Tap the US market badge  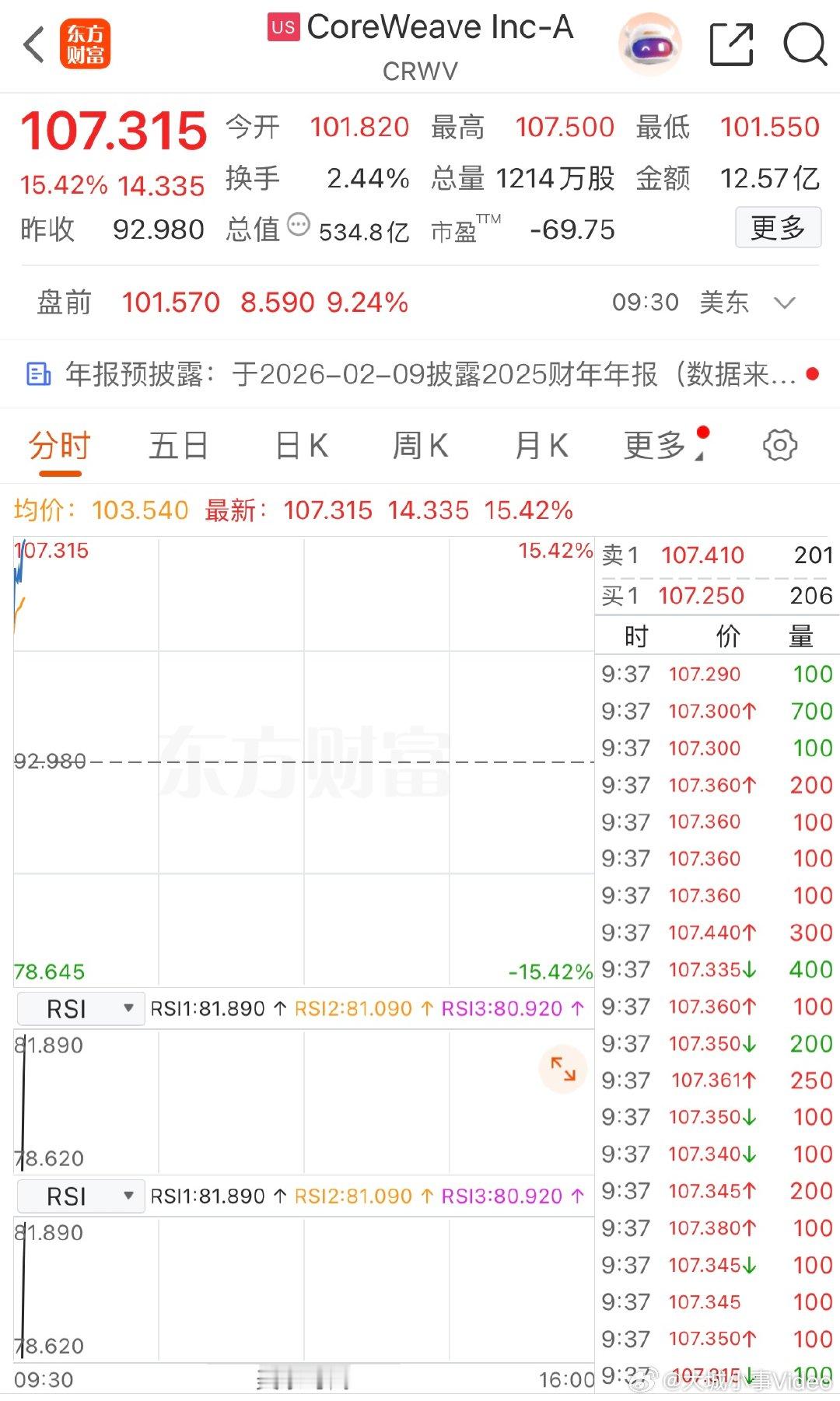click(x=283, y=27)
